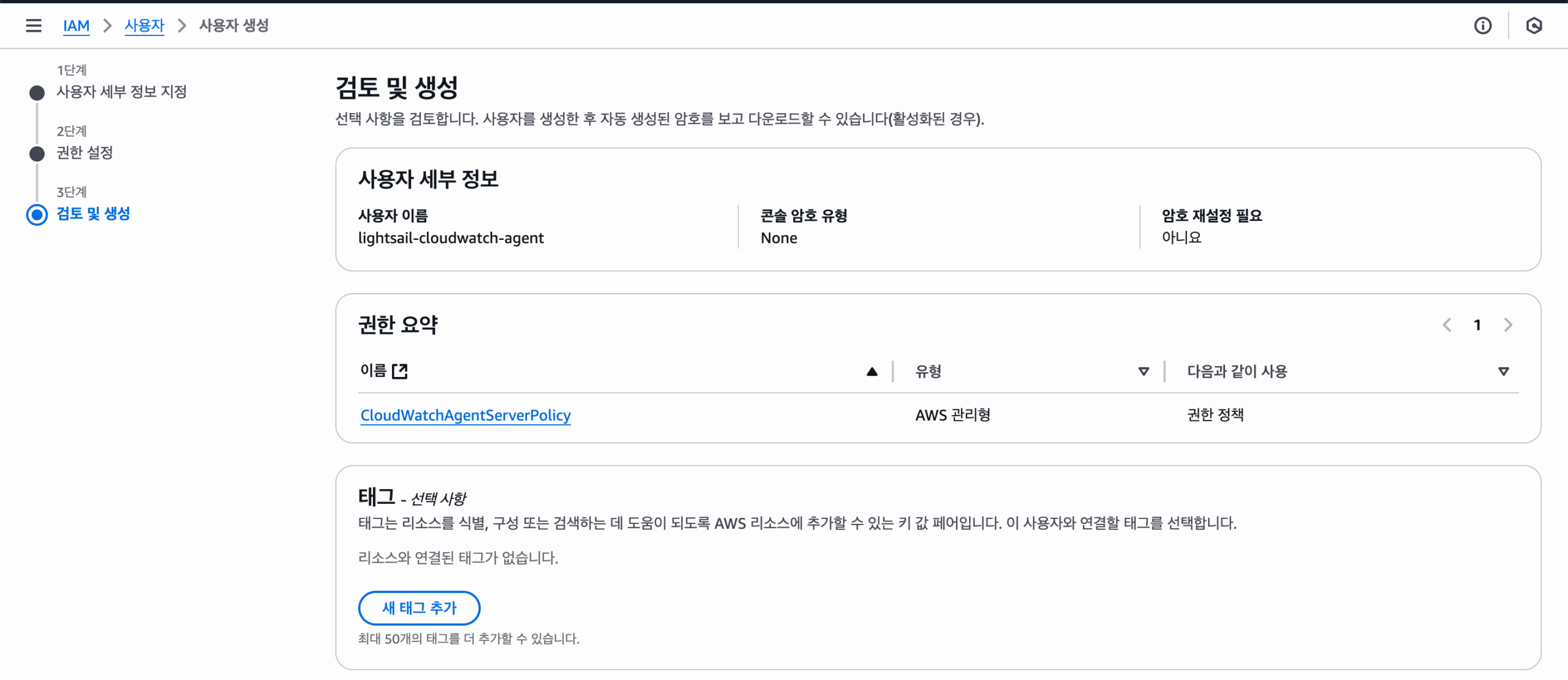Open the hexagon settings panel icon
The image size is (1568, 680).
(x=1534, y=26)
